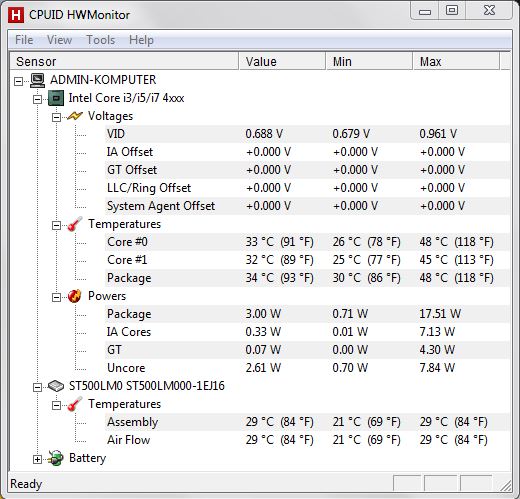Click the ST500LM0 hard drive icon
This screenshot has height=499, width=520.
56,386
